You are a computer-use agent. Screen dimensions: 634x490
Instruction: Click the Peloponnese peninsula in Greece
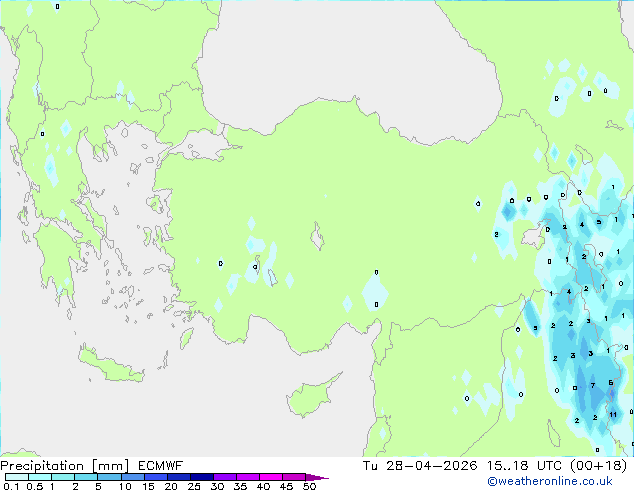(56, 259)
